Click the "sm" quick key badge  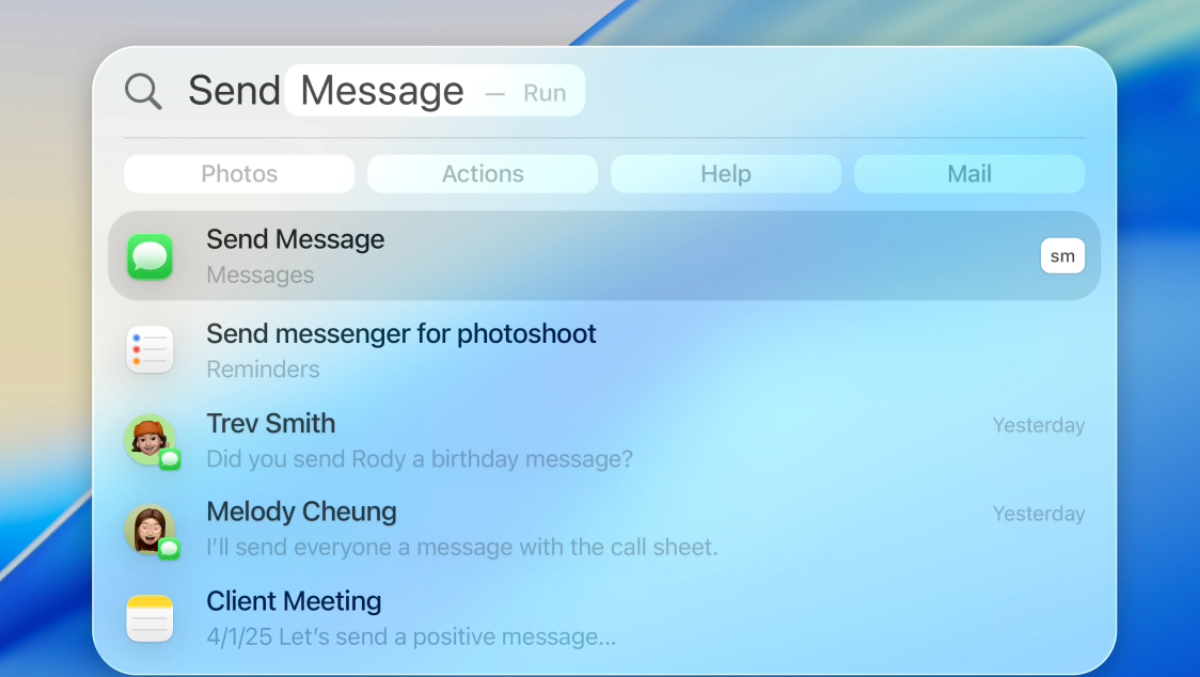click(1062, 256)
